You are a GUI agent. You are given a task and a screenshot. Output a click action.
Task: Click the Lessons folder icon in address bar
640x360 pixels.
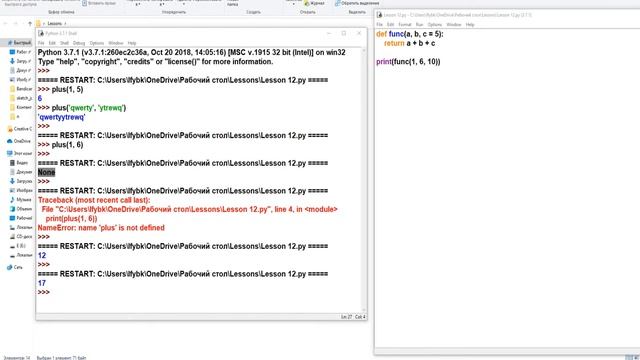point(38,24)
